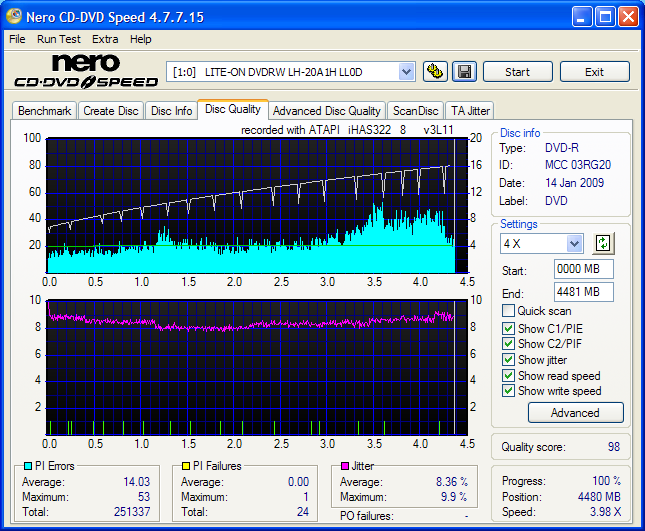The width and height of the screenshot is (645, 531).
Task: Expand the 4 X speed dropdown
Action: [x=574, y=244]
